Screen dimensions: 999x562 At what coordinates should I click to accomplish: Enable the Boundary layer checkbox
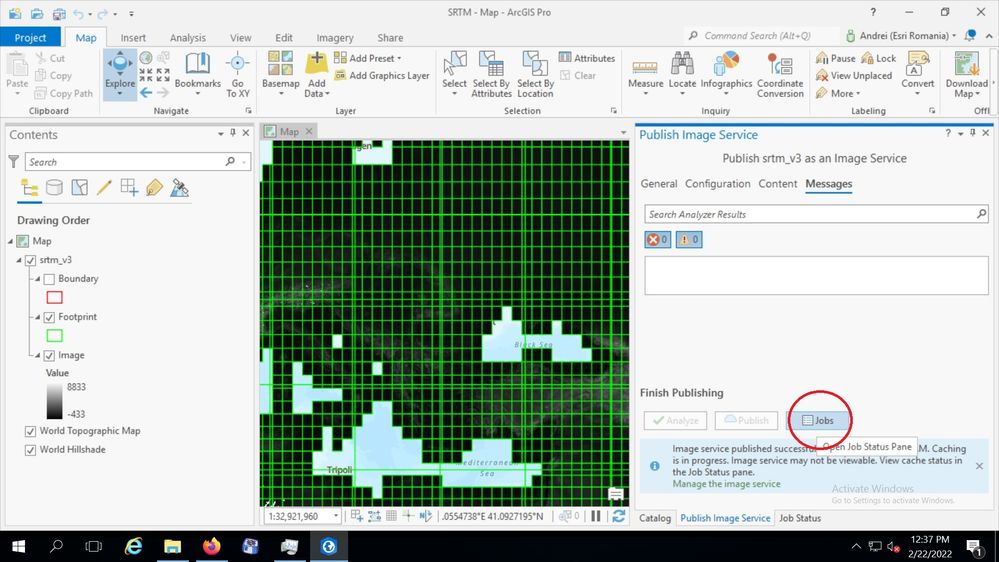(x=49, y=279)
